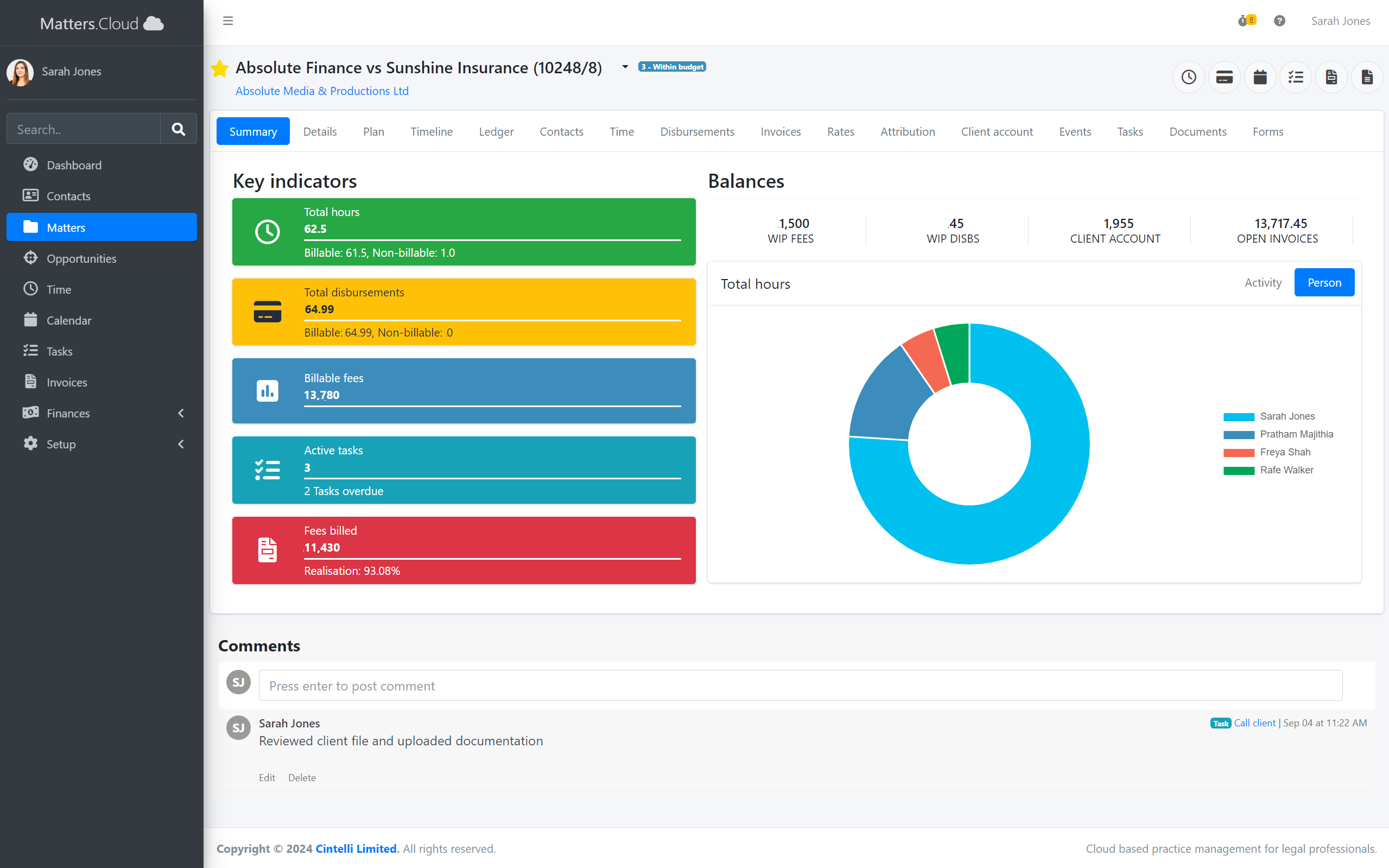Image resolution: width=1389 pixels, height=868 pixels.
Task: Open the help question mark icon
Action: pyautogui.click(x=1279, y=20)
